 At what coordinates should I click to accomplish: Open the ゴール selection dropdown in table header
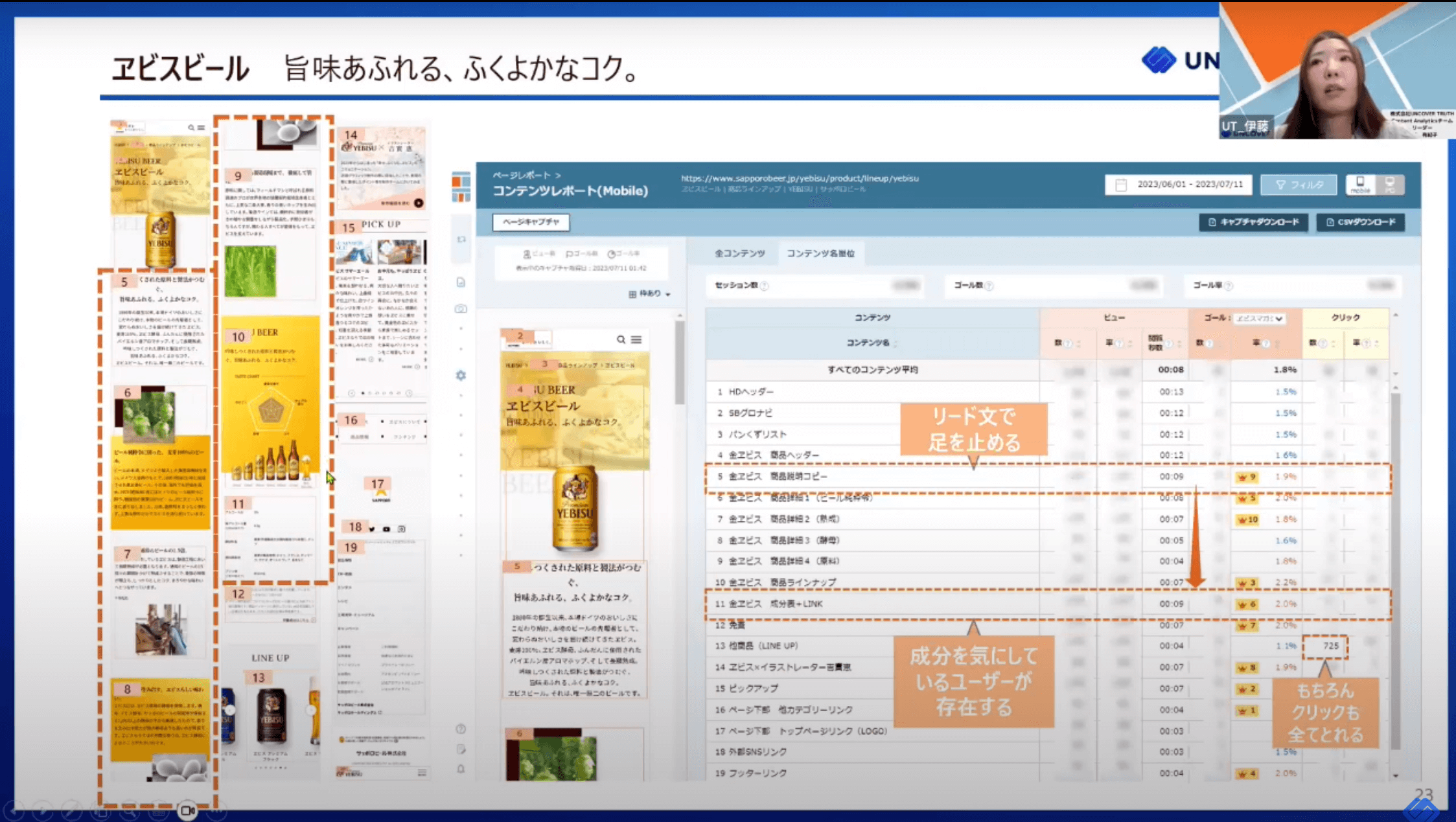tap(1259, 318)
